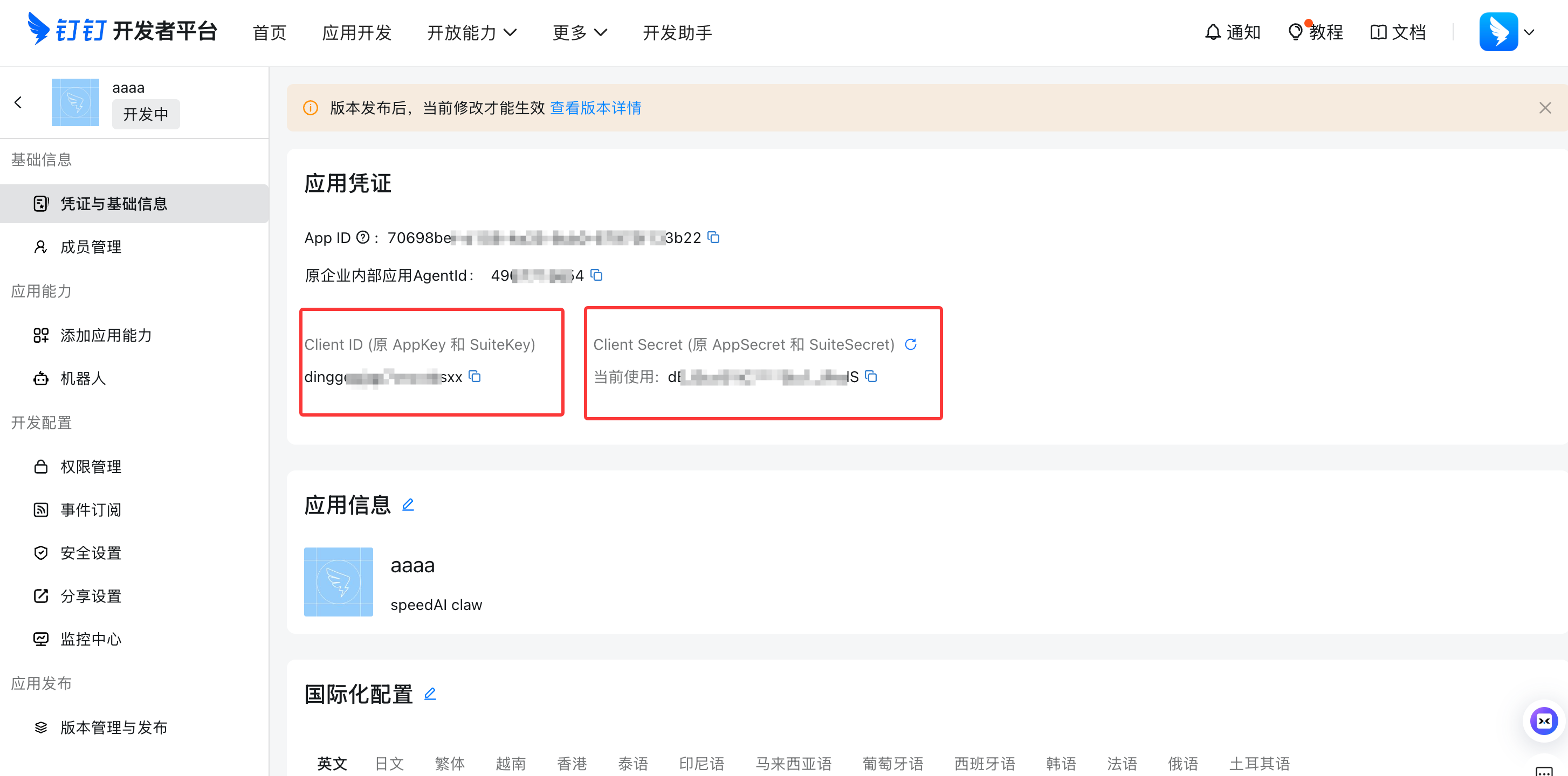Copy the Client Secret value

click(x=871, y=377)
